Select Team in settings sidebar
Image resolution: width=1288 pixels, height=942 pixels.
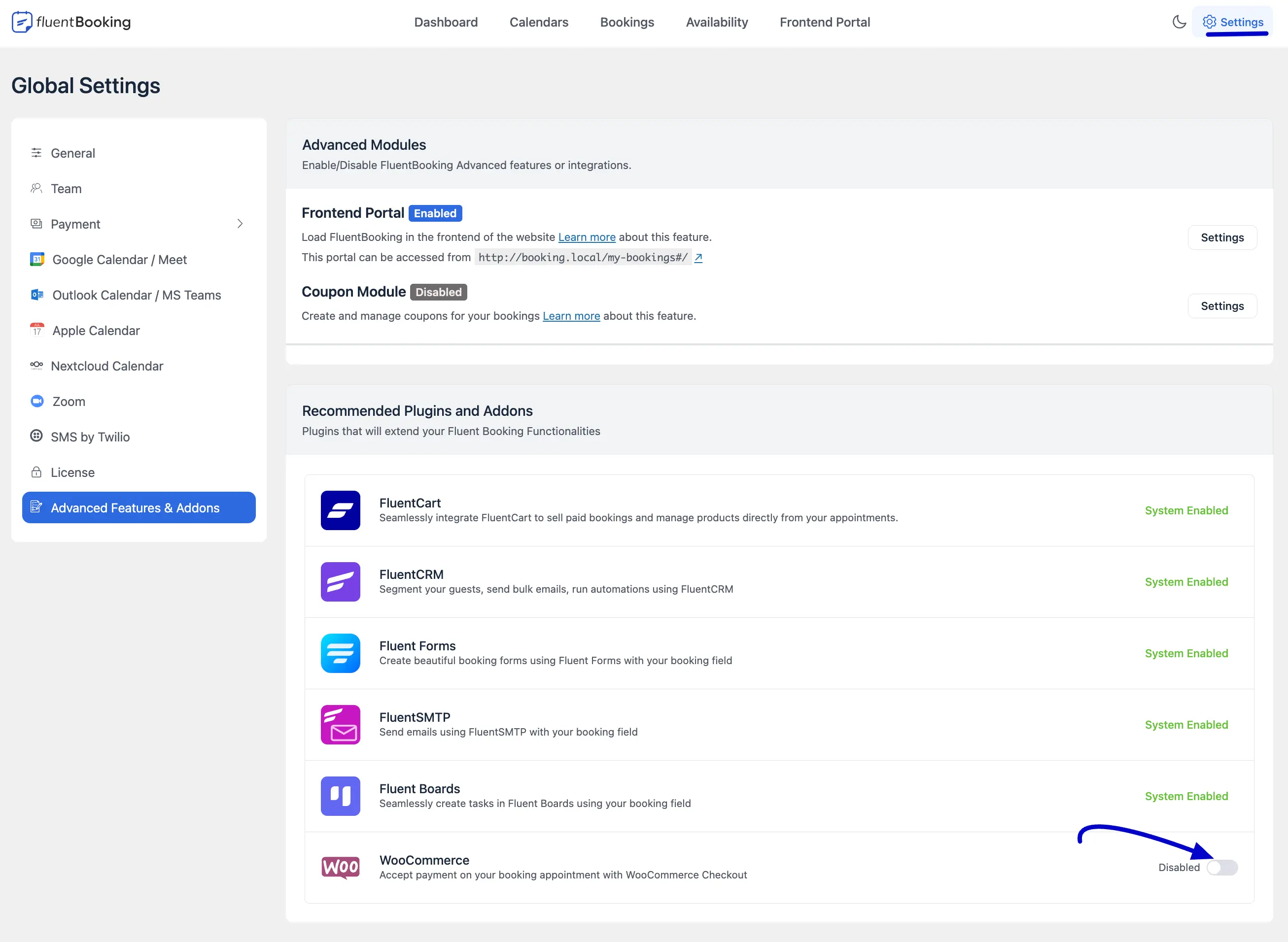click(x=139, y=188)
